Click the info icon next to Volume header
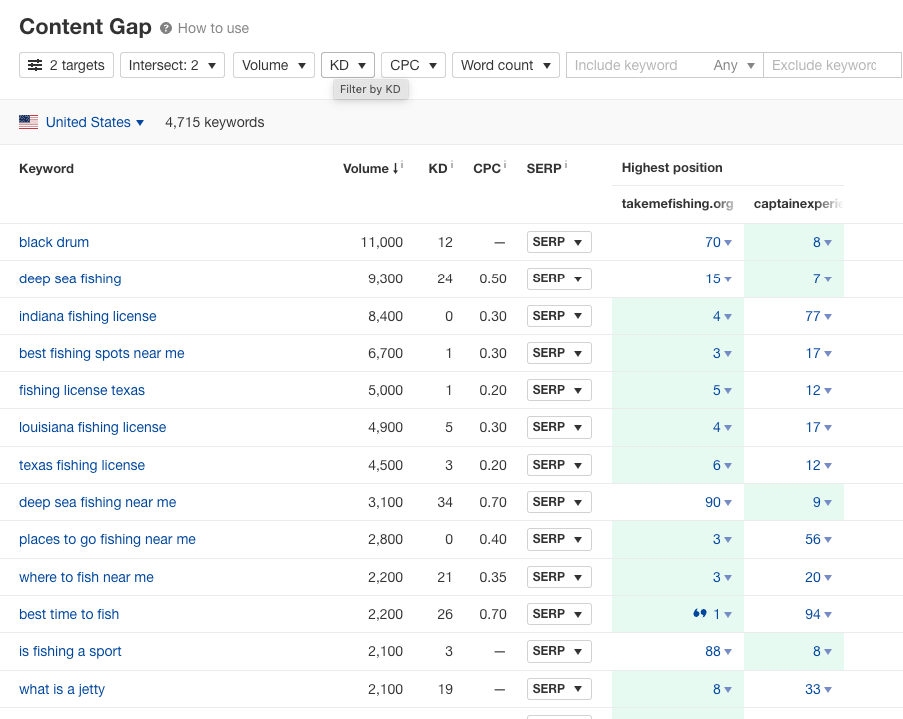The image size is (903, 719). 402,165
